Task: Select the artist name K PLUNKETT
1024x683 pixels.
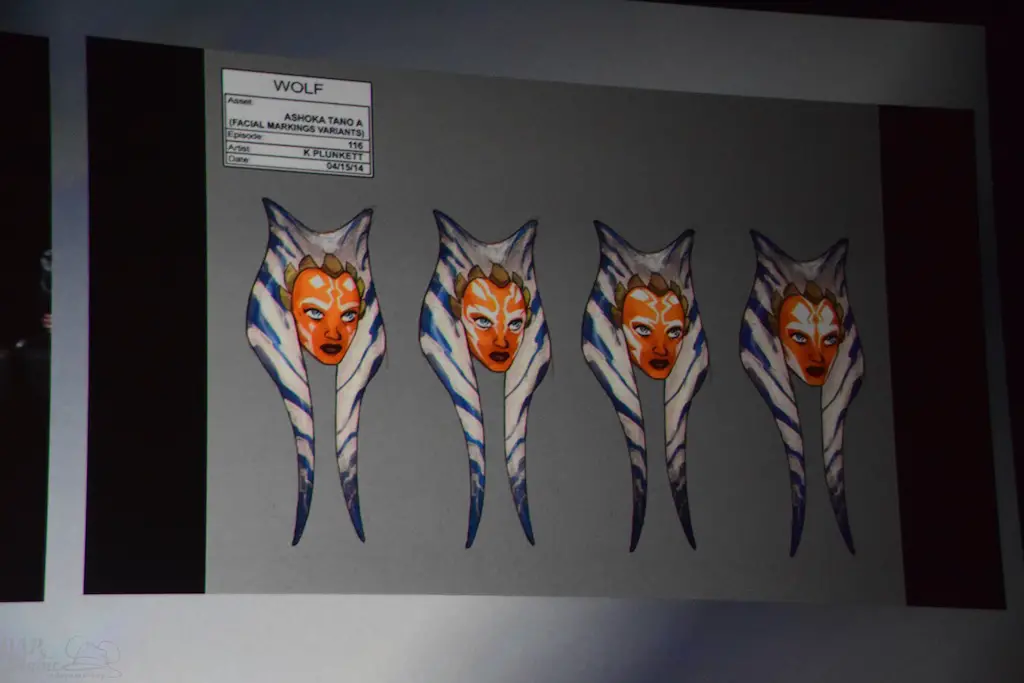Action: pyautogui.click(x=335, y=154)
